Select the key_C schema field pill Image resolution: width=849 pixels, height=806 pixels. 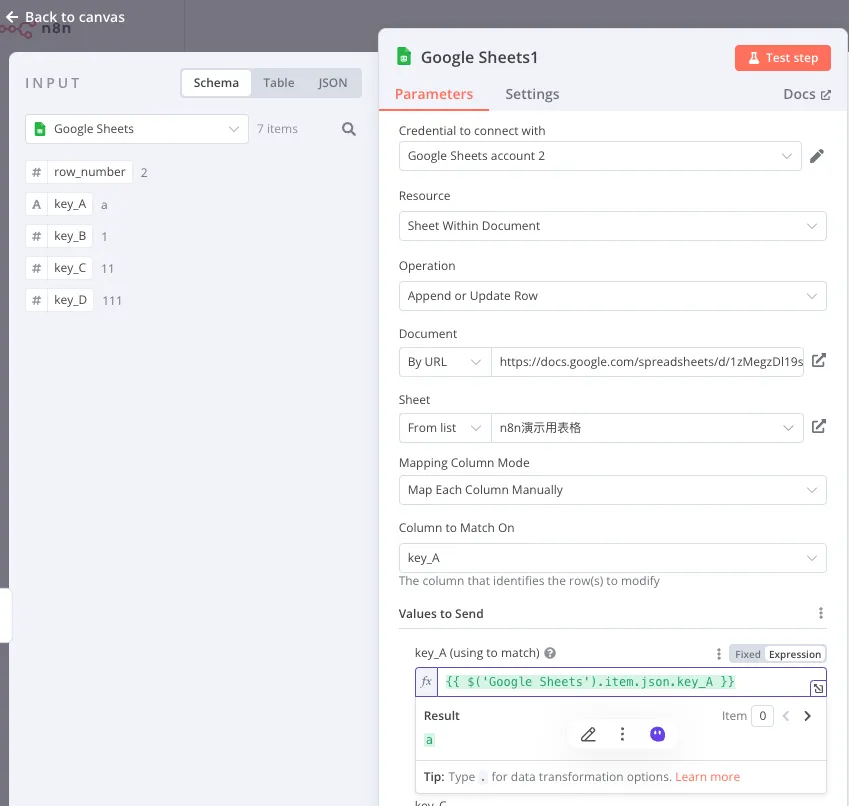tap(59, 268)
